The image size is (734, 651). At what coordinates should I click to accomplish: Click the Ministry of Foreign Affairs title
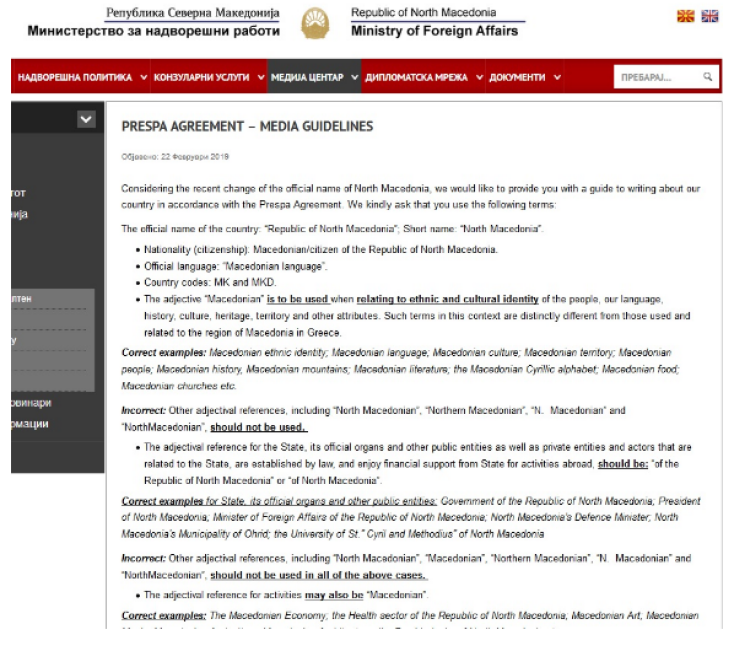coord(434,31)
